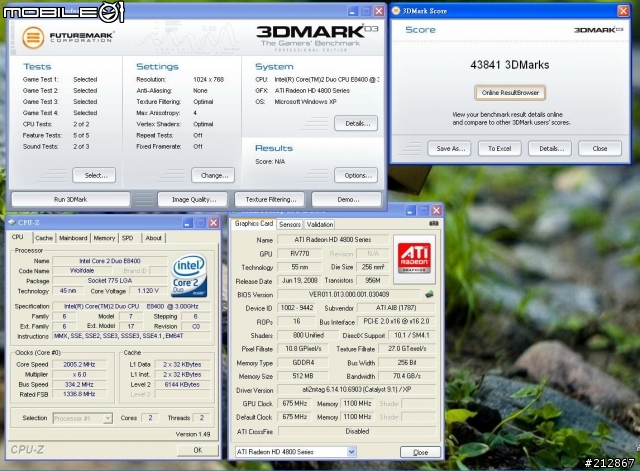Open the Processor #1 selection dropdown
640x471 pixels.
107,418
